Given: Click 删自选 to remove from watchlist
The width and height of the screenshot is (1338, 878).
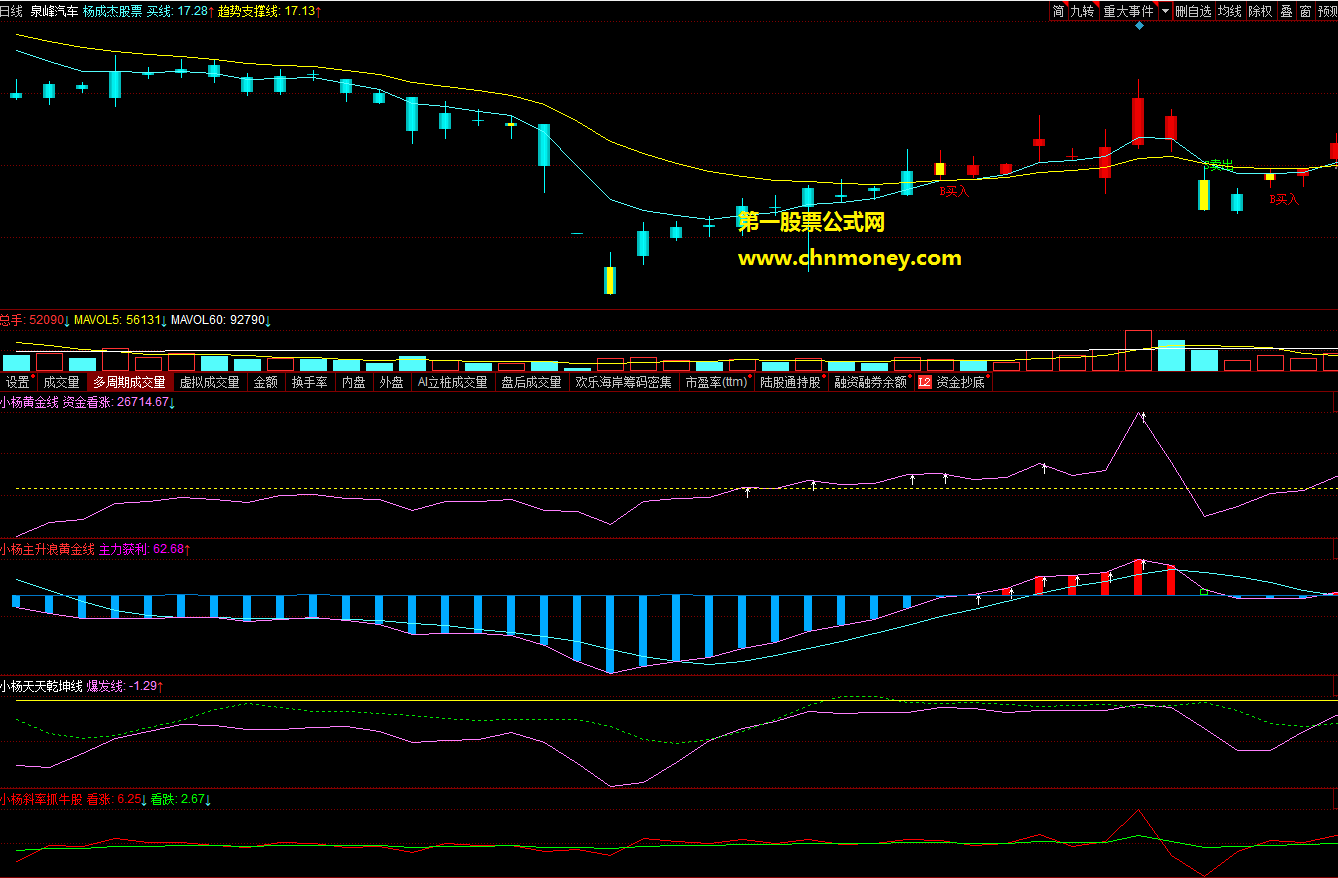Looking at the screenshot, I should point(1193,11).
